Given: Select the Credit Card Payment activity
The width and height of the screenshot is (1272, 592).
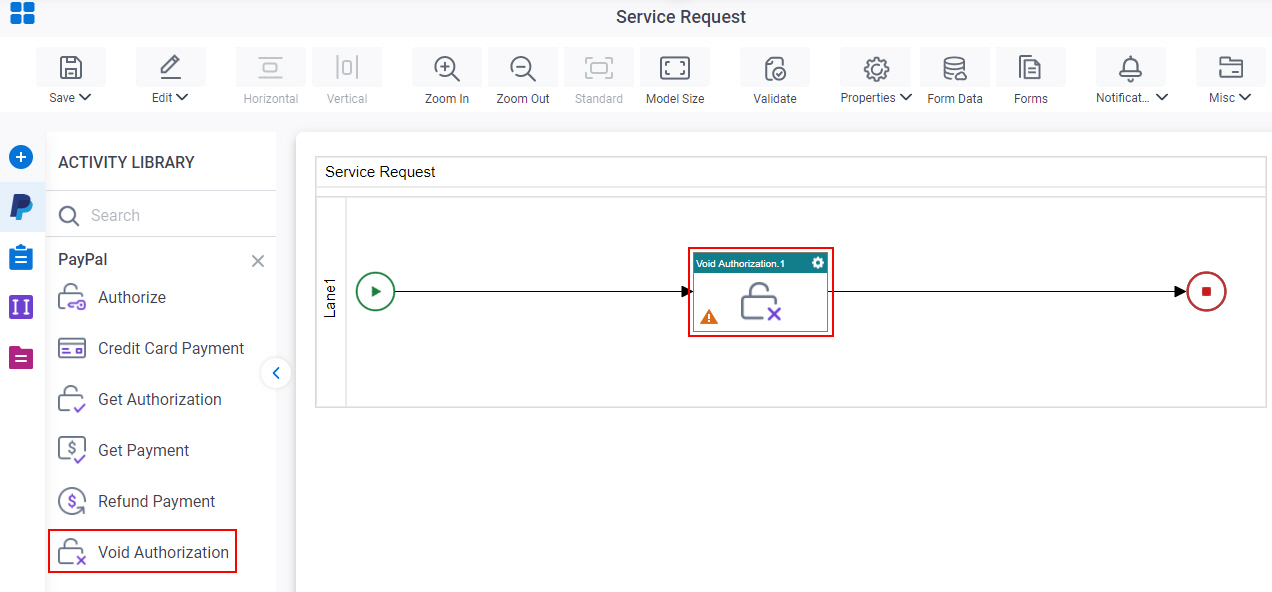Looking at the screenshot, I should [151, 349].
